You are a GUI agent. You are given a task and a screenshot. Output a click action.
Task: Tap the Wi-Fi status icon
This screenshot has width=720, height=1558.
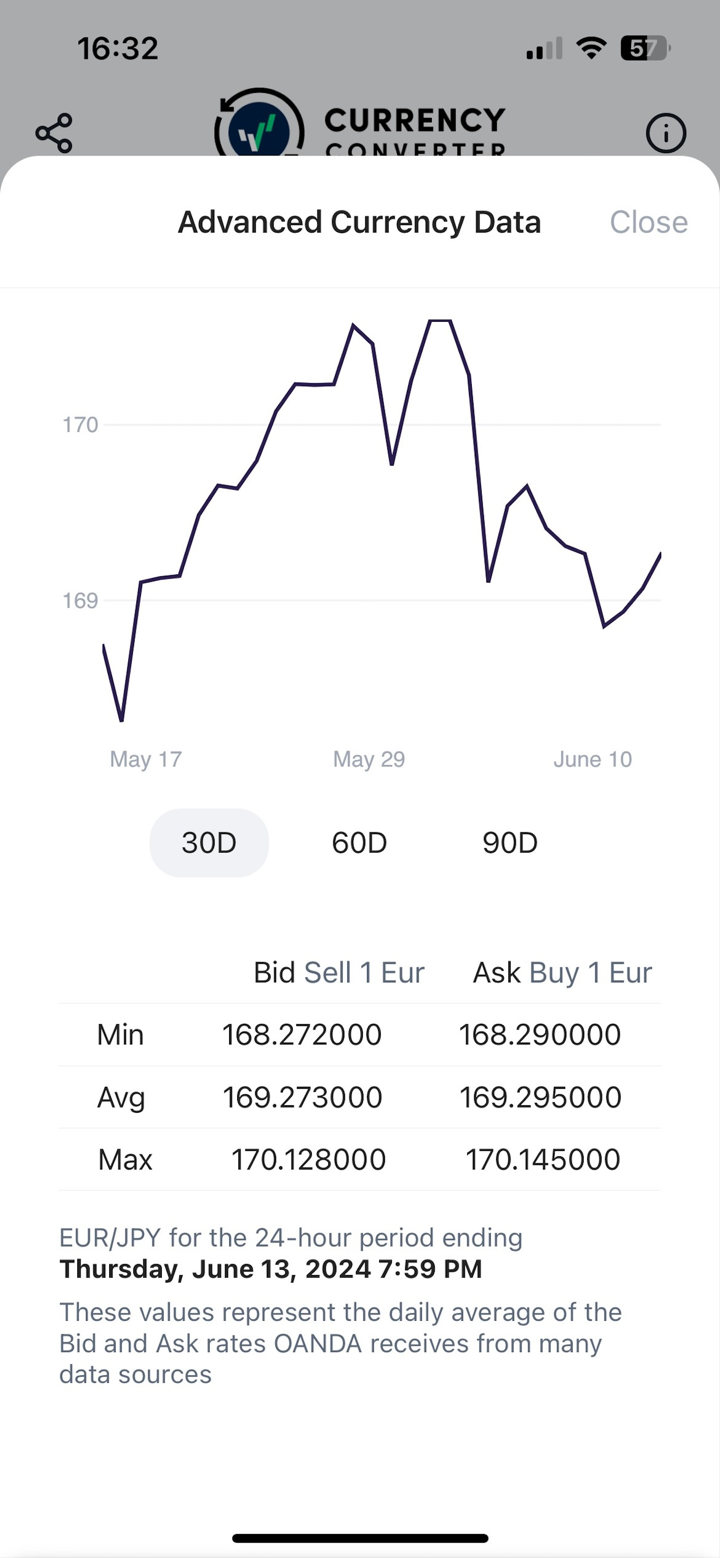[x=592, y=48]
